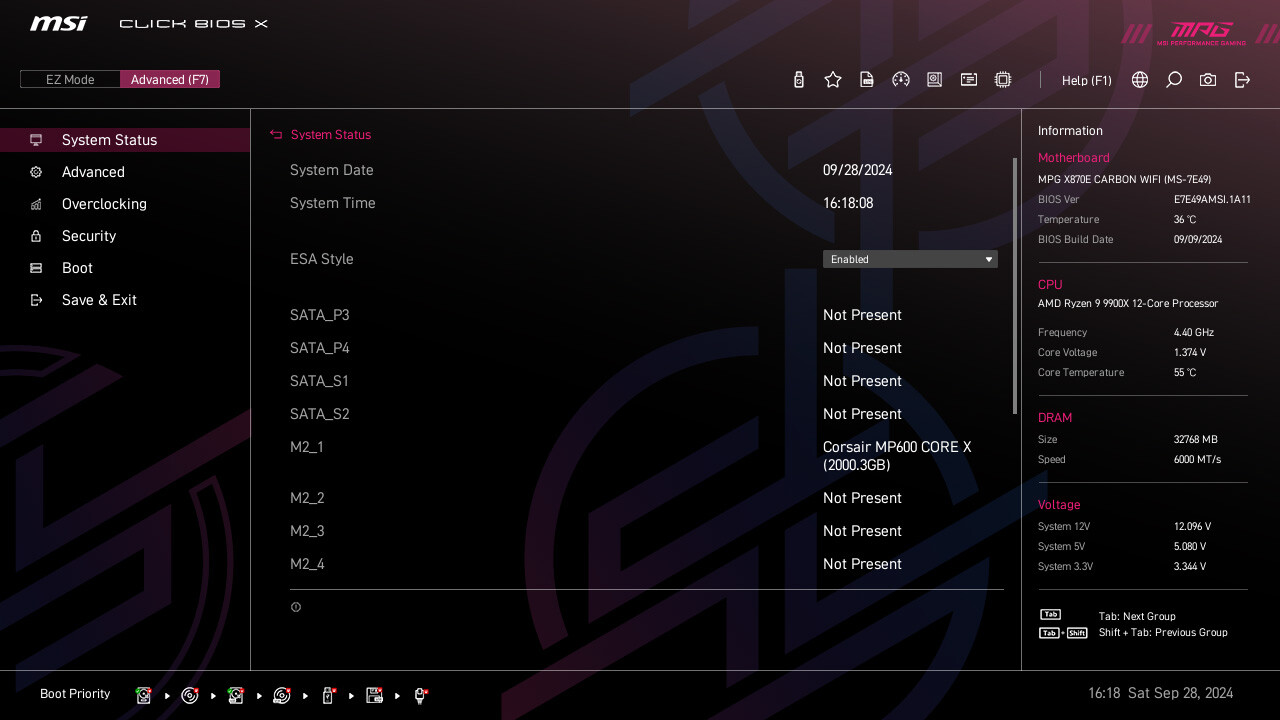Open the M-Flash USB icon in toolbar

(x=799, y=80)
